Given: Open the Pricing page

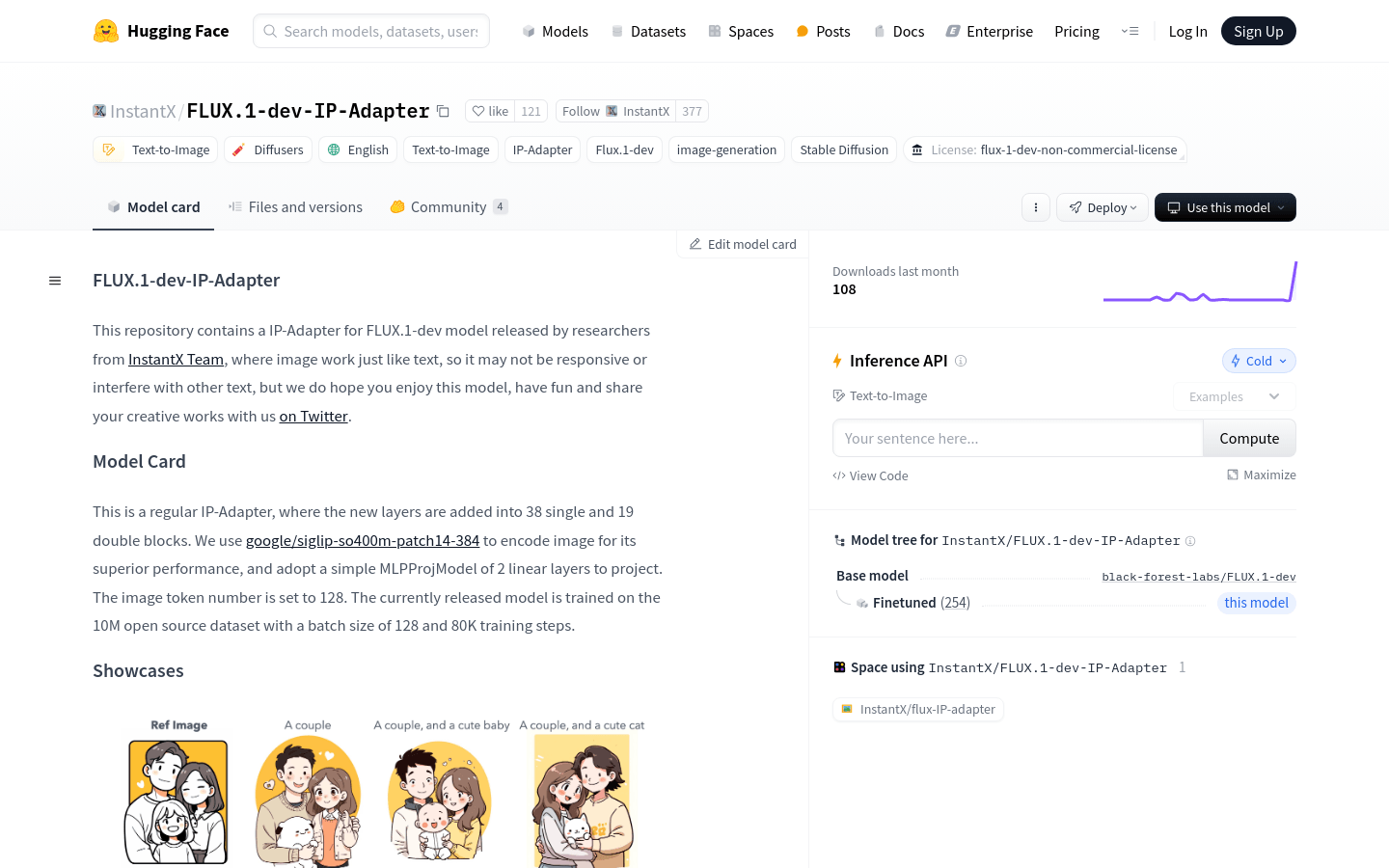Looking at the screenshot, I should click(x=1076, y=31).
